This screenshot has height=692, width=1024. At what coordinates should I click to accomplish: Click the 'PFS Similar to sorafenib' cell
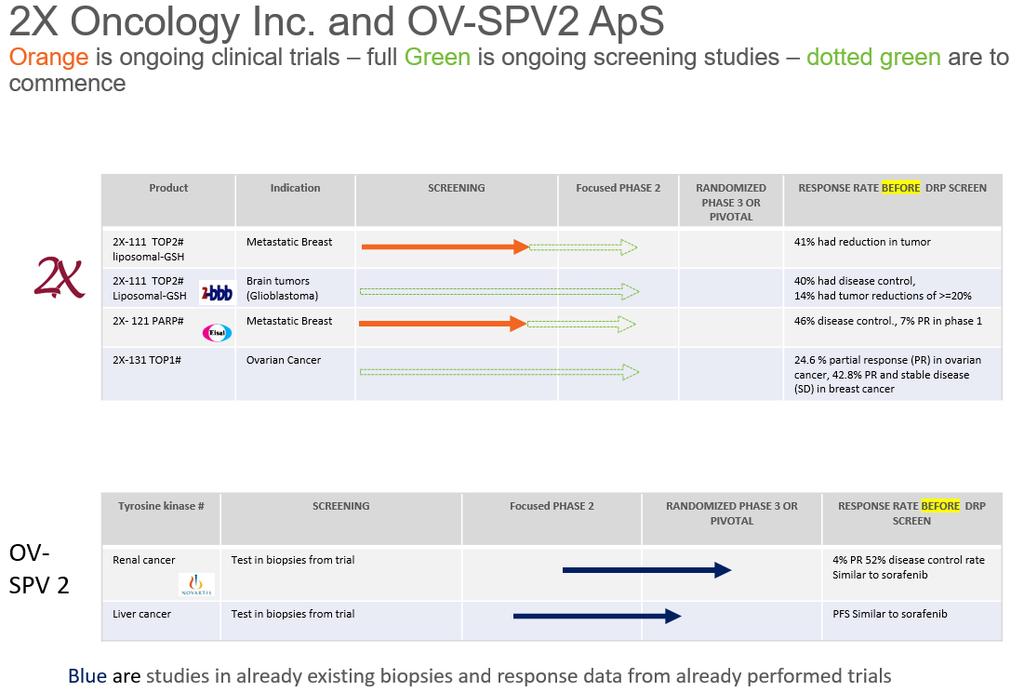(x=889, y=614)
